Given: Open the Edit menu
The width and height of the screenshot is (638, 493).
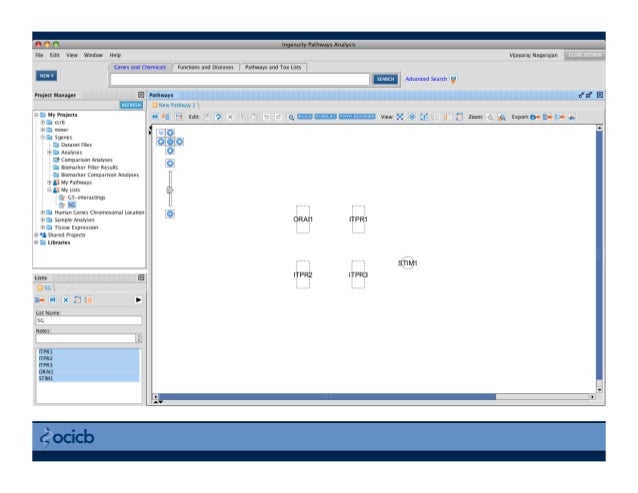Looking at the screenshot, I should 55,55.
